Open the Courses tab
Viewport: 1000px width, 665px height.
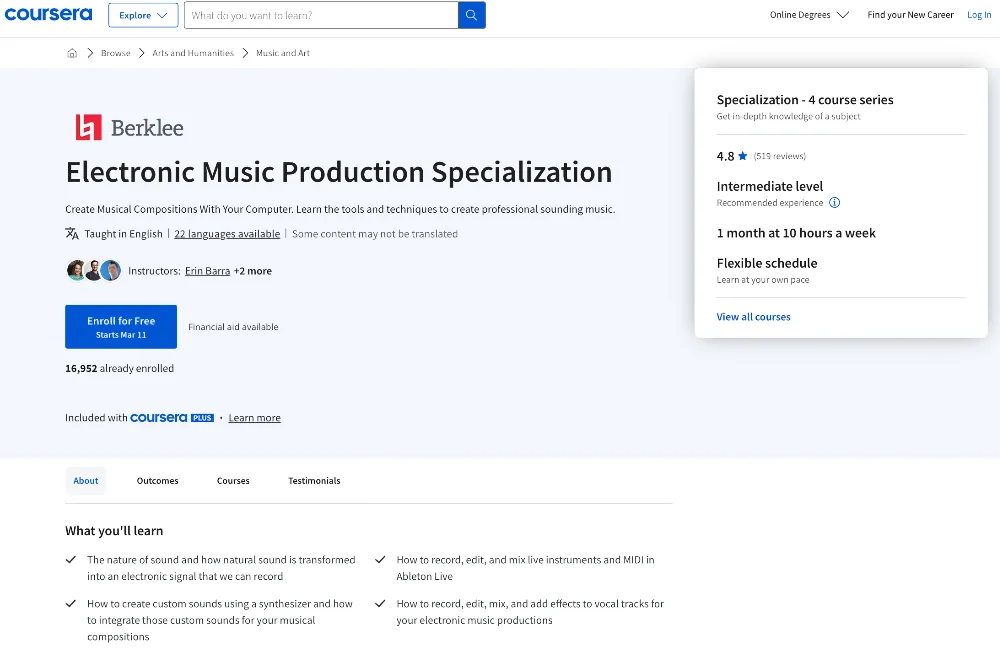pyautogui.click(x=233, y=480)
